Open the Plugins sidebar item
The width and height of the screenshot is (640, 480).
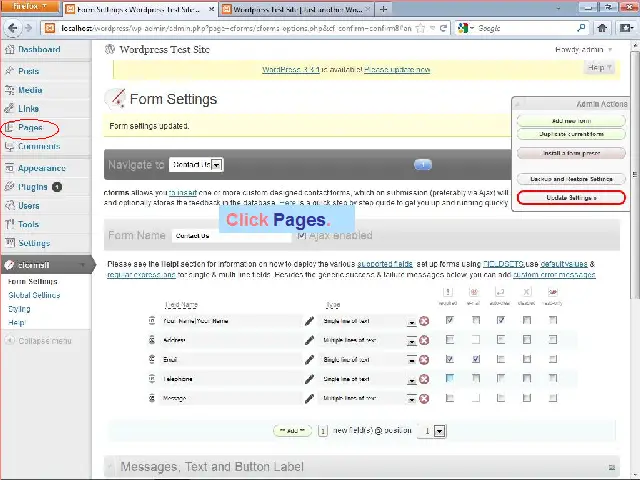[33, 187]
